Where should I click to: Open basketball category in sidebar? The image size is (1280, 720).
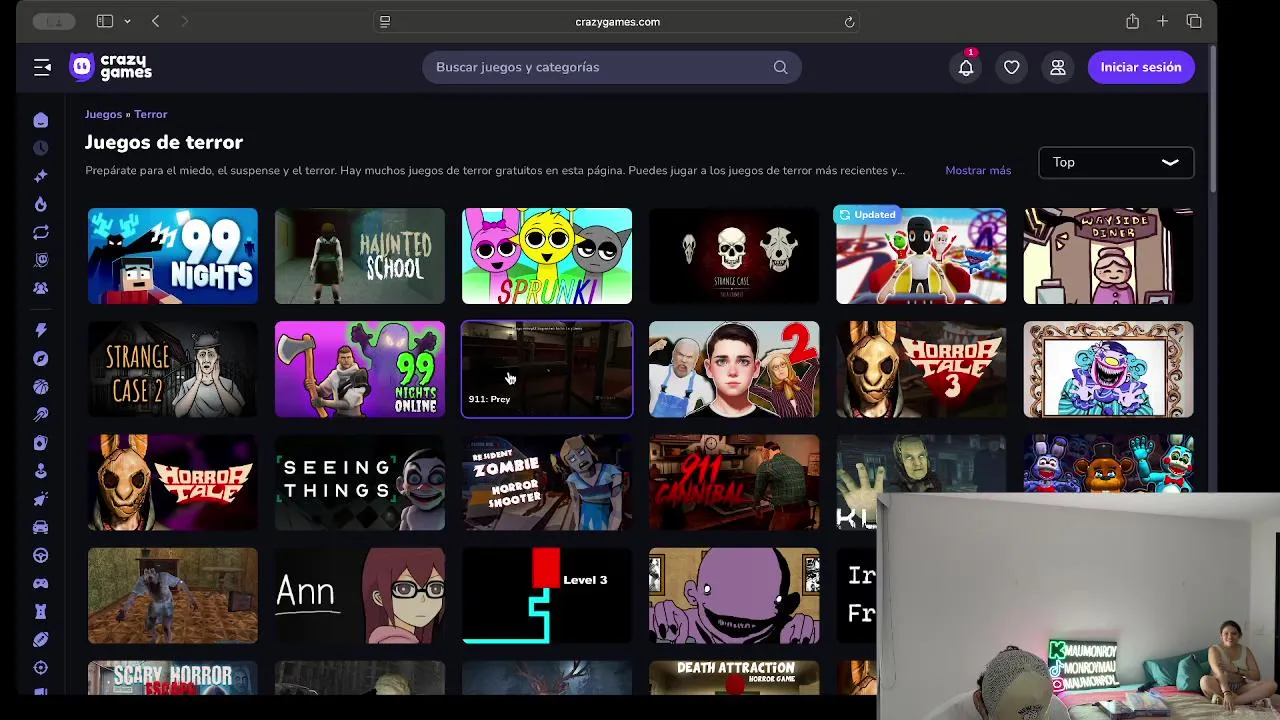(41, 386)
